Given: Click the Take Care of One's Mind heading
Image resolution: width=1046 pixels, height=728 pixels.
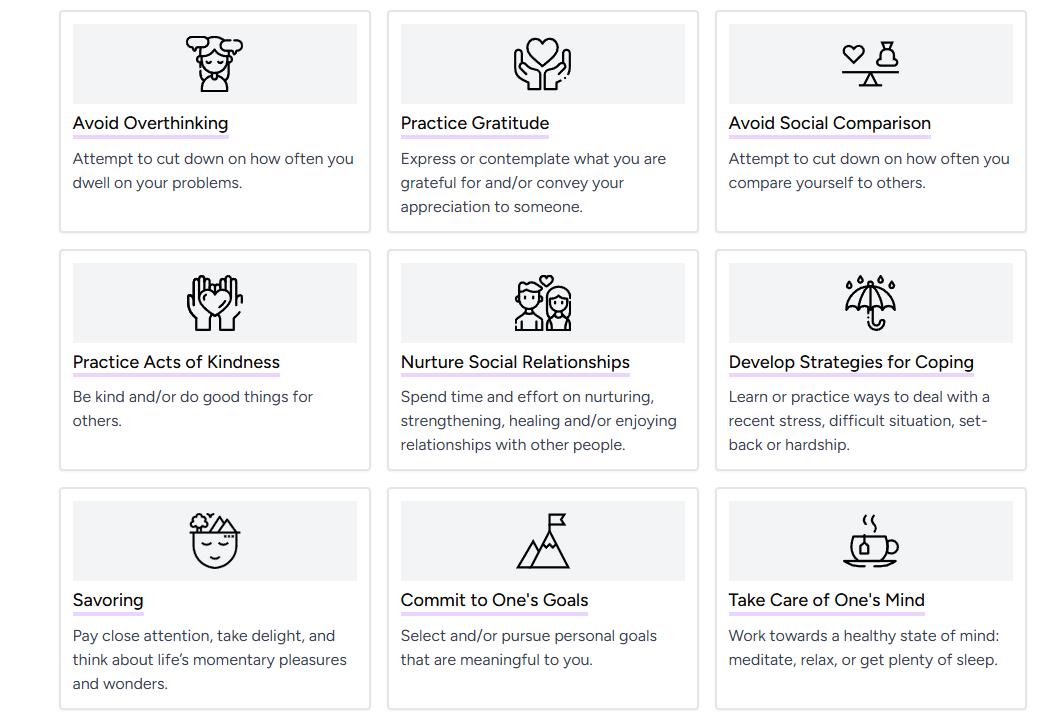Looking at the screenshot, I should (x=827, y=599).
